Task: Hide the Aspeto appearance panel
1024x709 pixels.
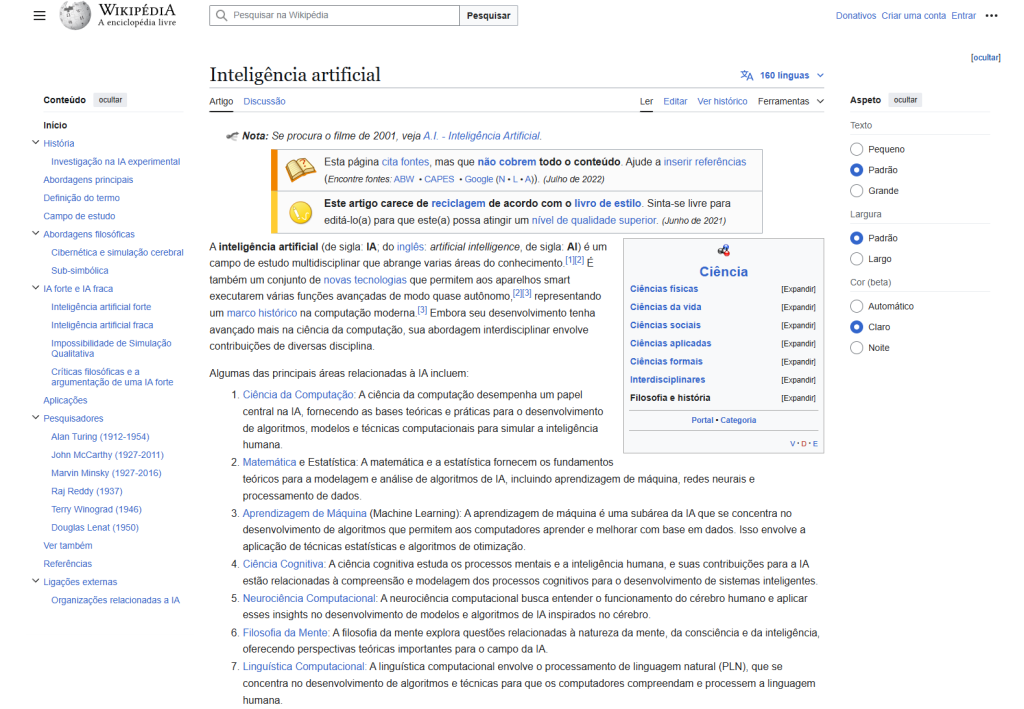Action: [905, 100]
